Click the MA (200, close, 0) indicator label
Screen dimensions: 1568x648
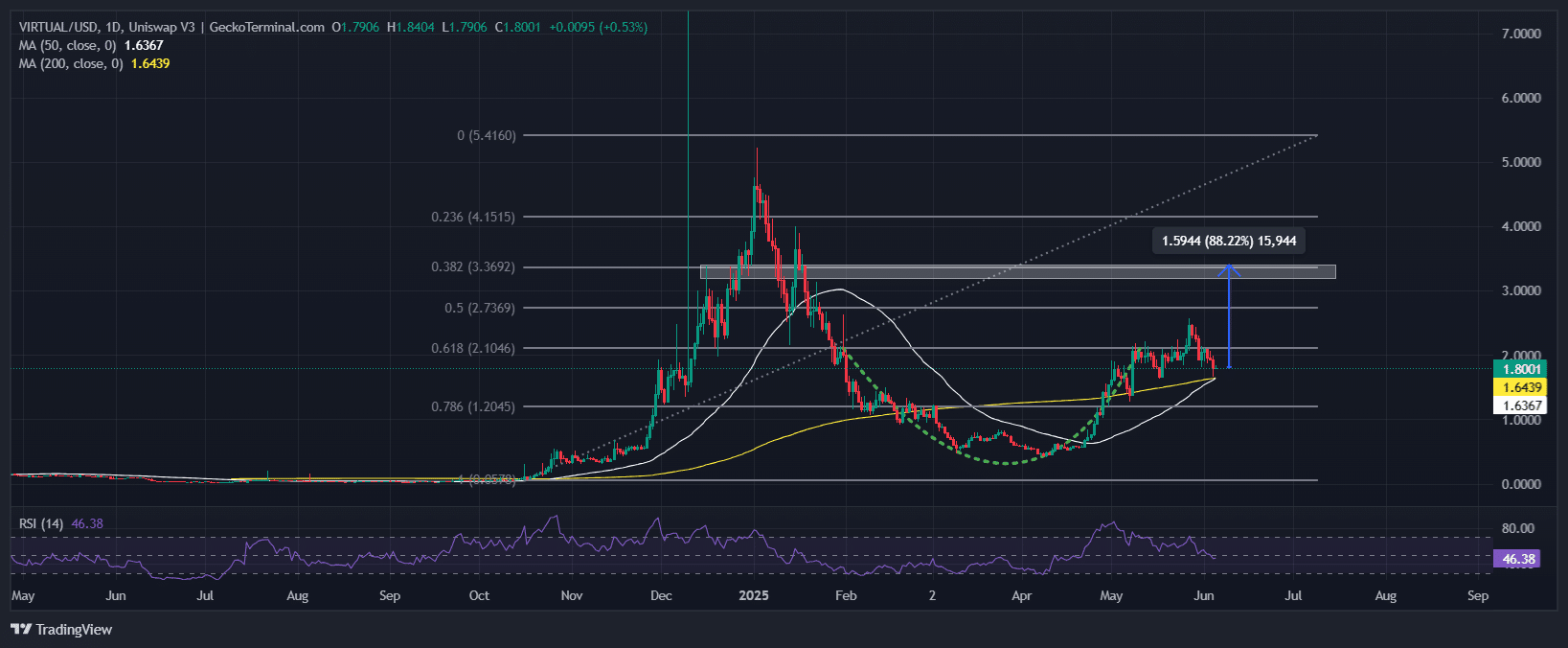[x=71, y=63]
